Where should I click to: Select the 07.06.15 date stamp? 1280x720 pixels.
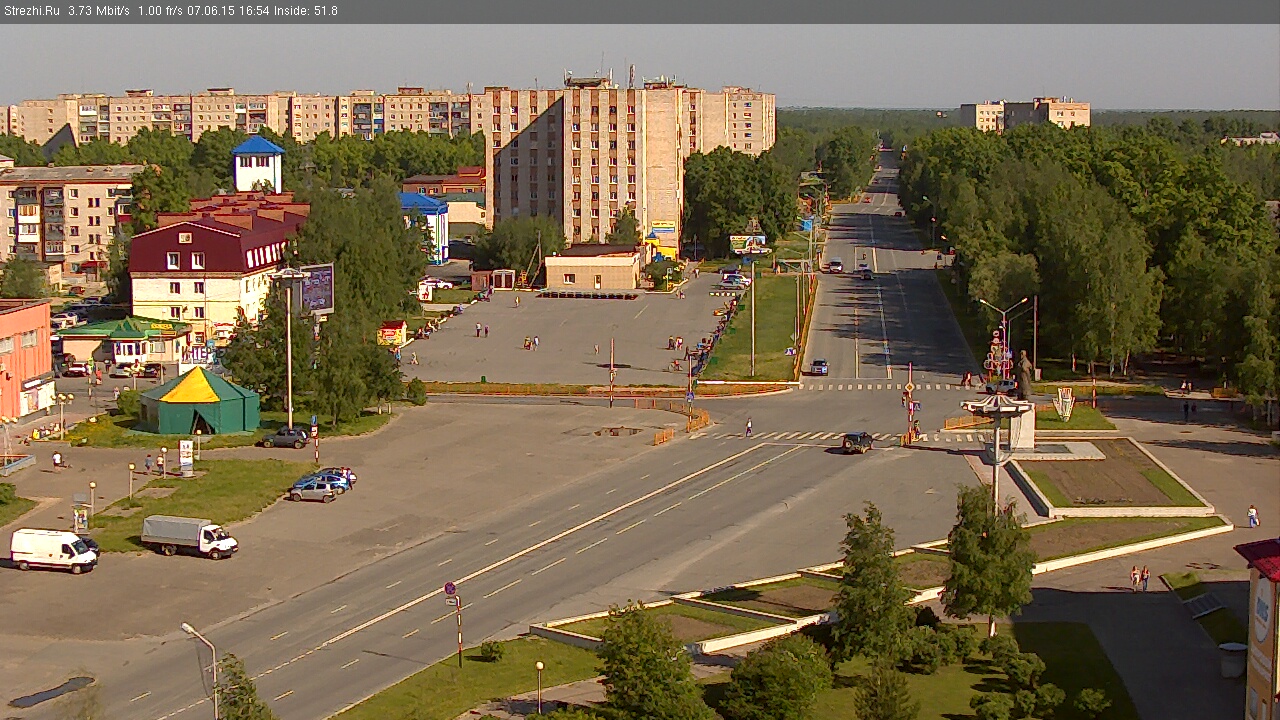tap(210, 11)
